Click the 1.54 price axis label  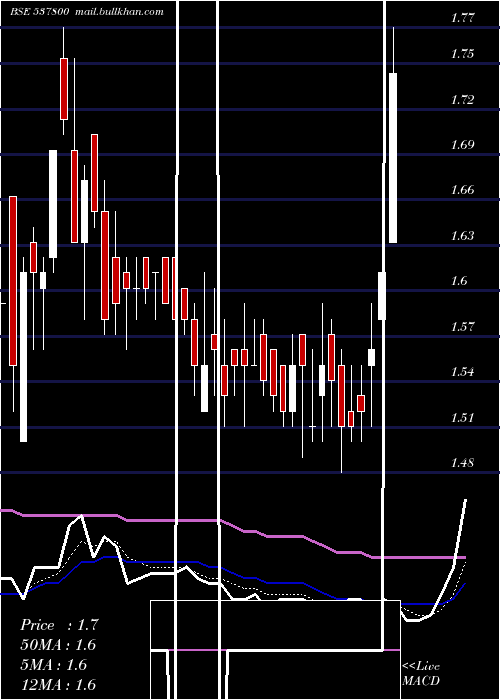pyautogui.click(x=462, y=372)
